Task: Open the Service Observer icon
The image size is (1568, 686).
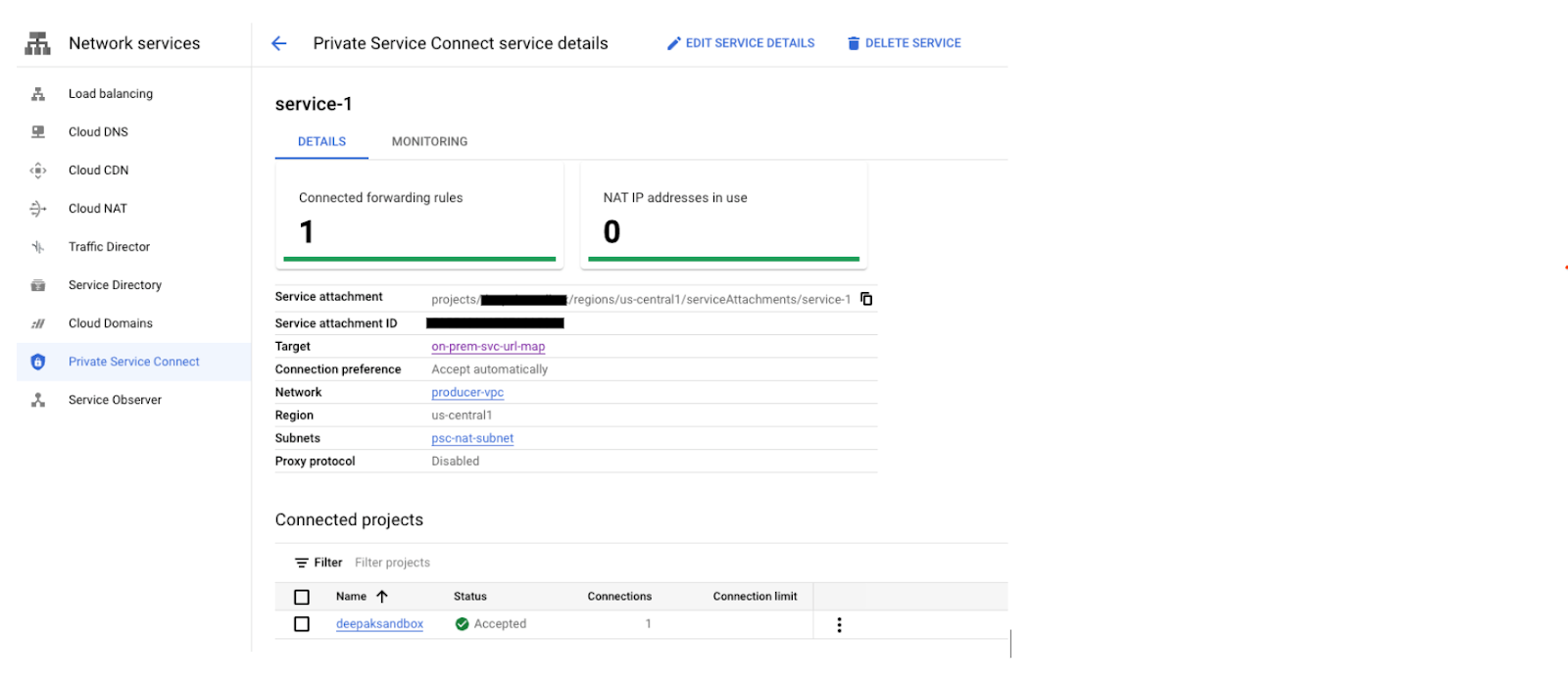Action: click(38, 400)
